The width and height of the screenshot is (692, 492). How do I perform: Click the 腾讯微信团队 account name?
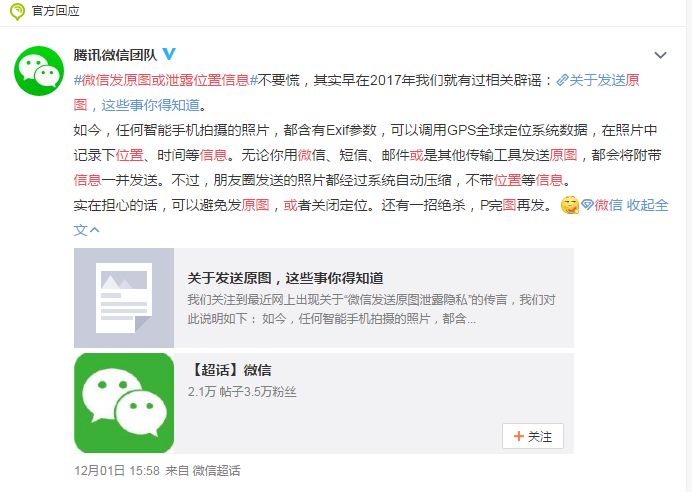[115, 54]
